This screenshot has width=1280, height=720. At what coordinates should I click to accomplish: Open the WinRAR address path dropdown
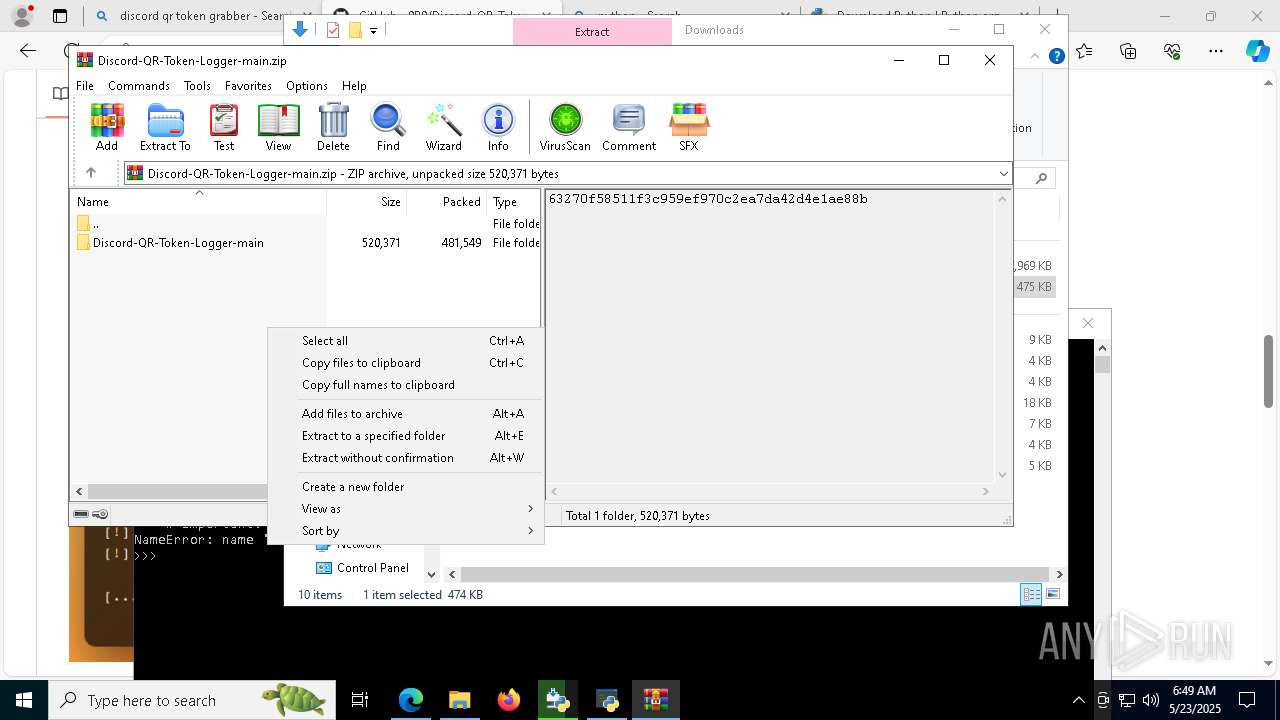click(1003, 174)
